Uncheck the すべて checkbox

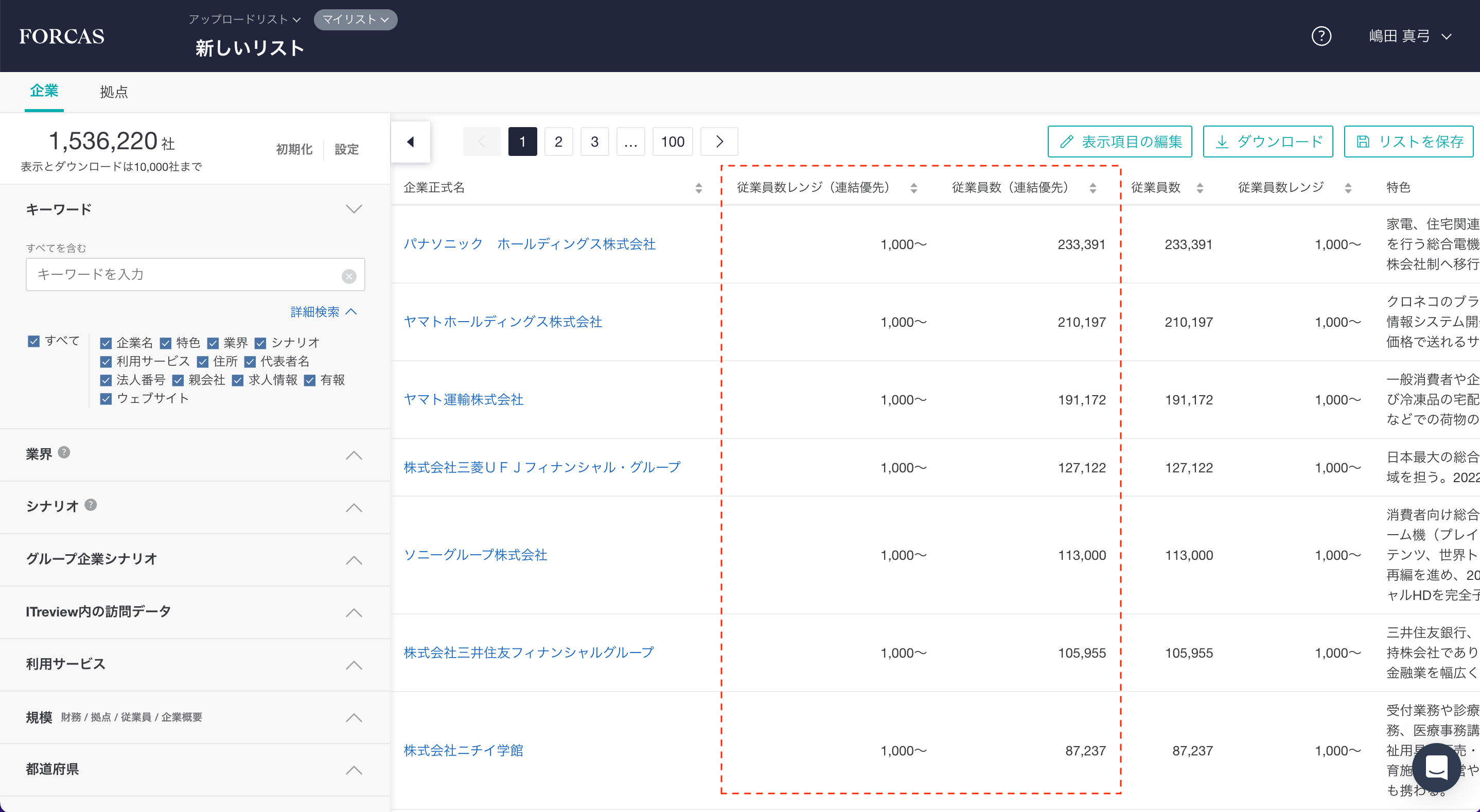pyautogui.click(x=34, y=341)
